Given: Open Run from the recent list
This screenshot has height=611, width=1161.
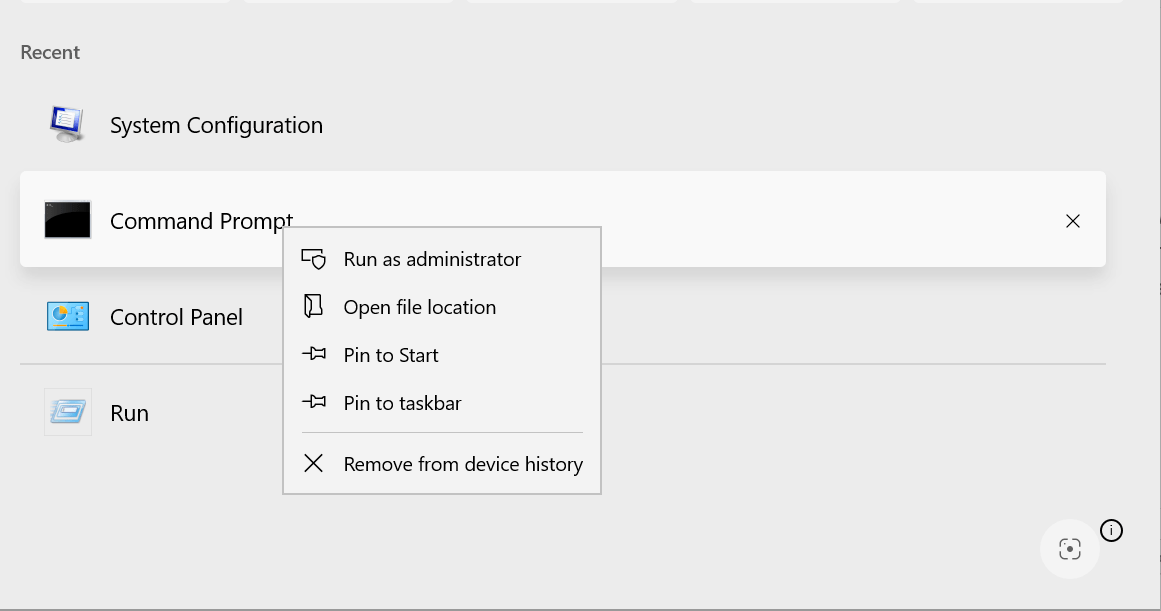Looking at the screenshot, I should pos(129,413).
